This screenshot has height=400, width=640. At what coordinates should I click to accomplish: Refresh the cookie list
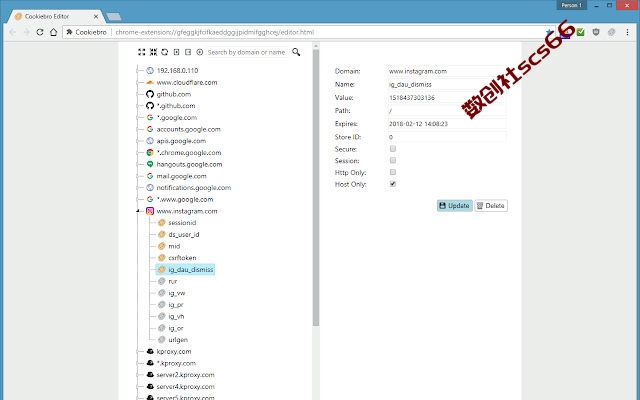point(164,52)
